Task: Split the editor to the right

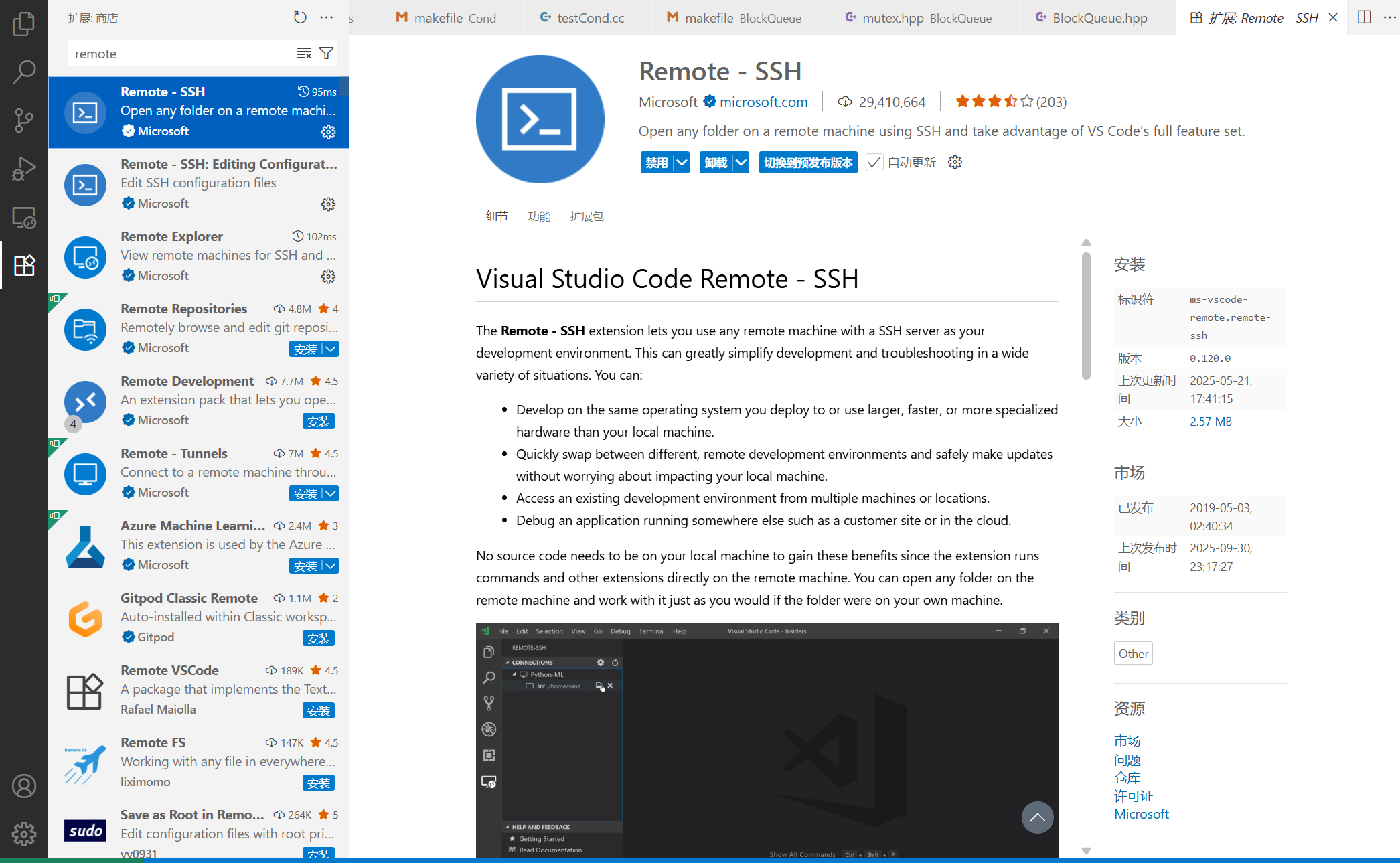Action: click(1364, 17)
